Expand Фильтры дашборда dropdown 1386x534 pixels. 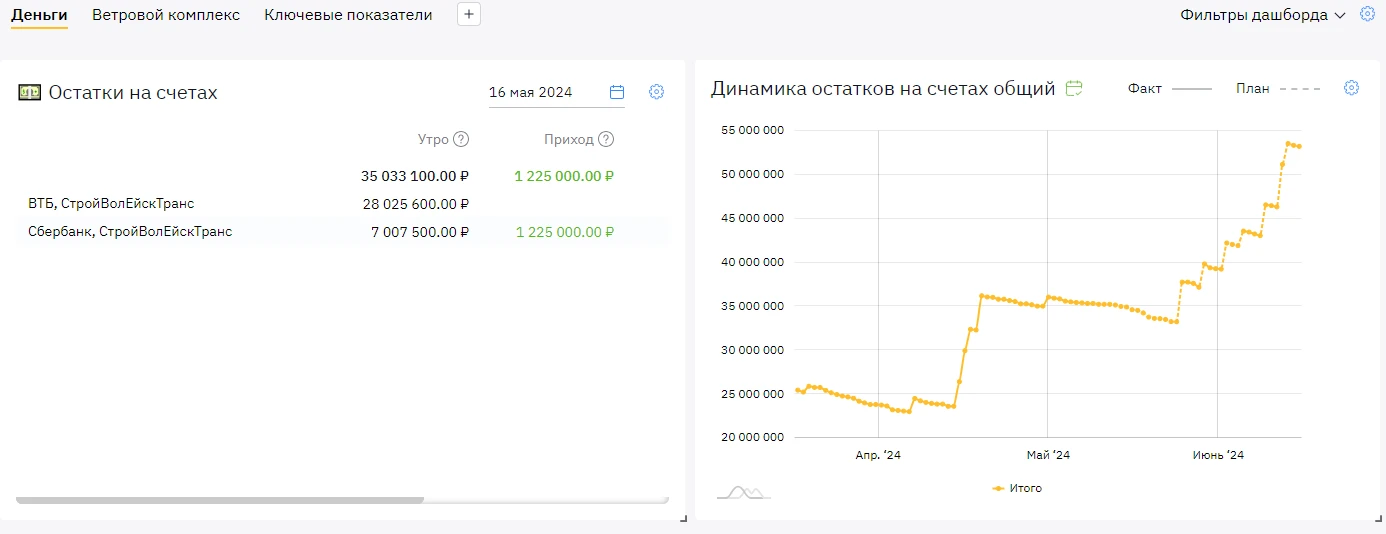pyautogui.click(x=1263, y=15)
